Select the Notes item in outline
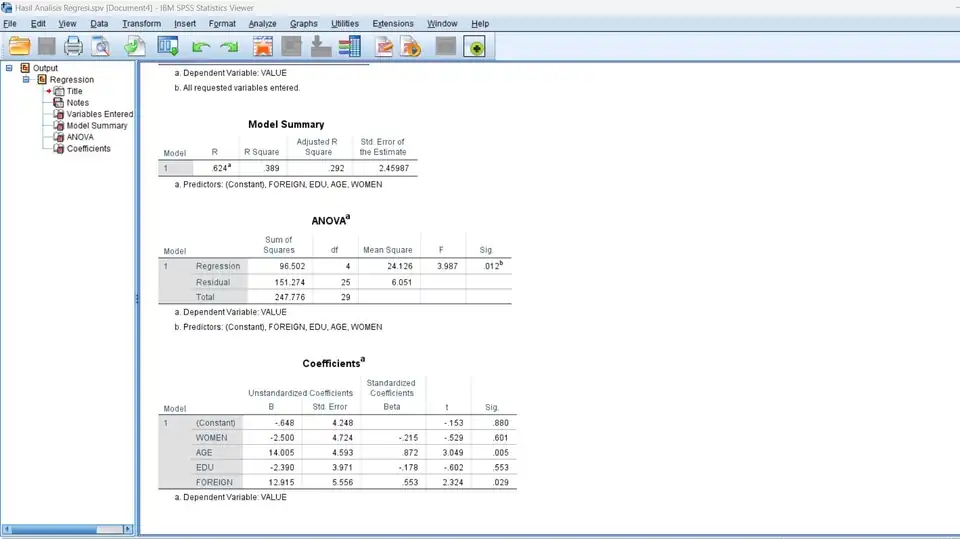The image size is (960, 539). [x=78, y=102]
